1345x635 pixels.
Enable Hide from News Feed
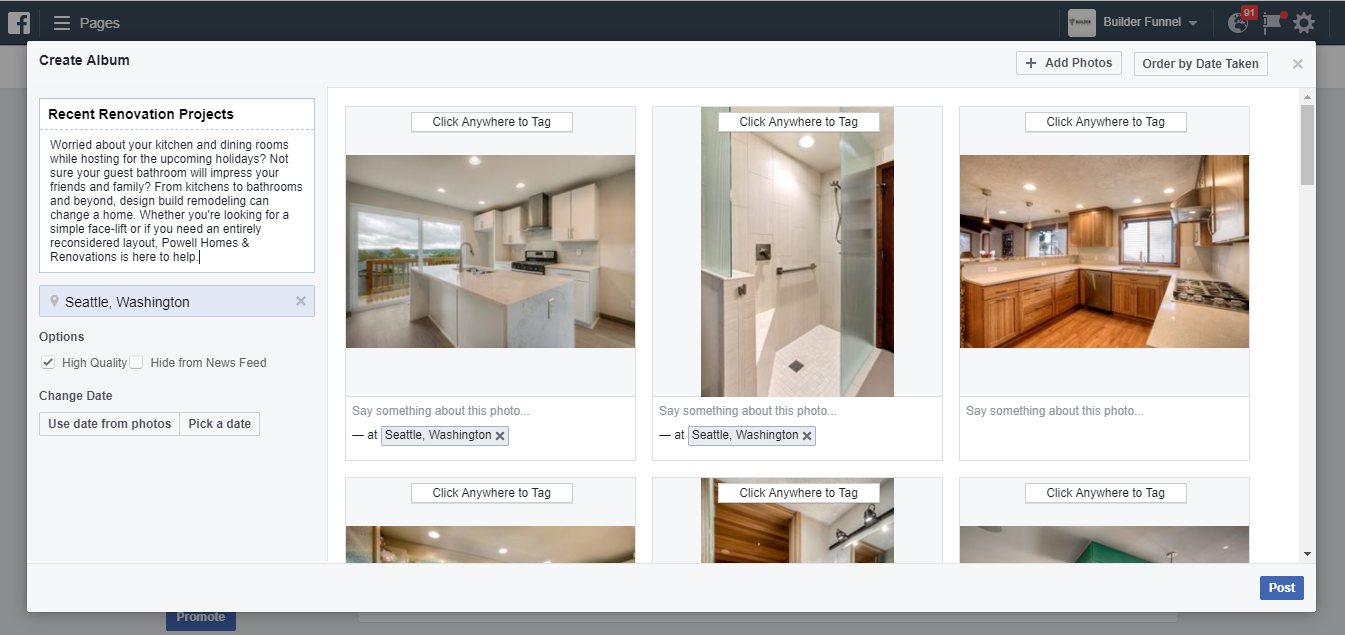point(137,362)
